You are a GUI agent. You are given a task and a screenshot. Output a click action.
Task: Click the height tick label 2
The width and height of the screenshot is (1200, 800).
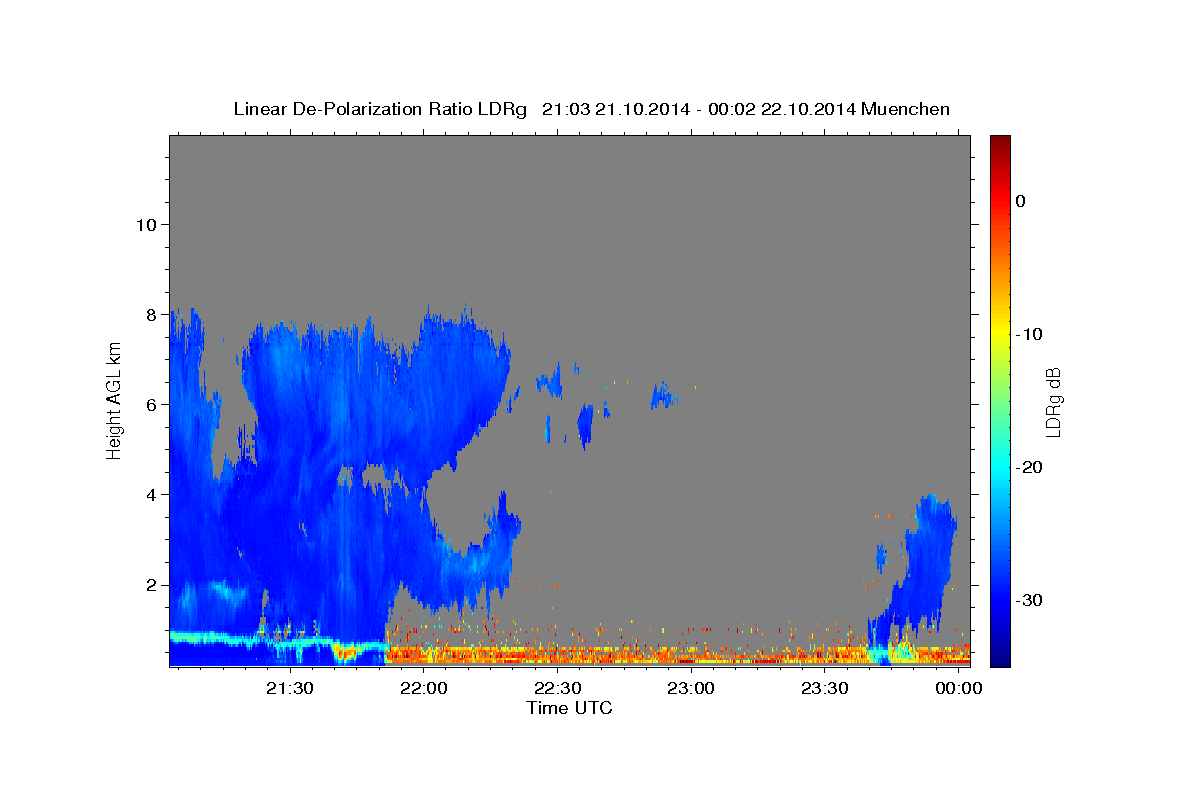150,584
